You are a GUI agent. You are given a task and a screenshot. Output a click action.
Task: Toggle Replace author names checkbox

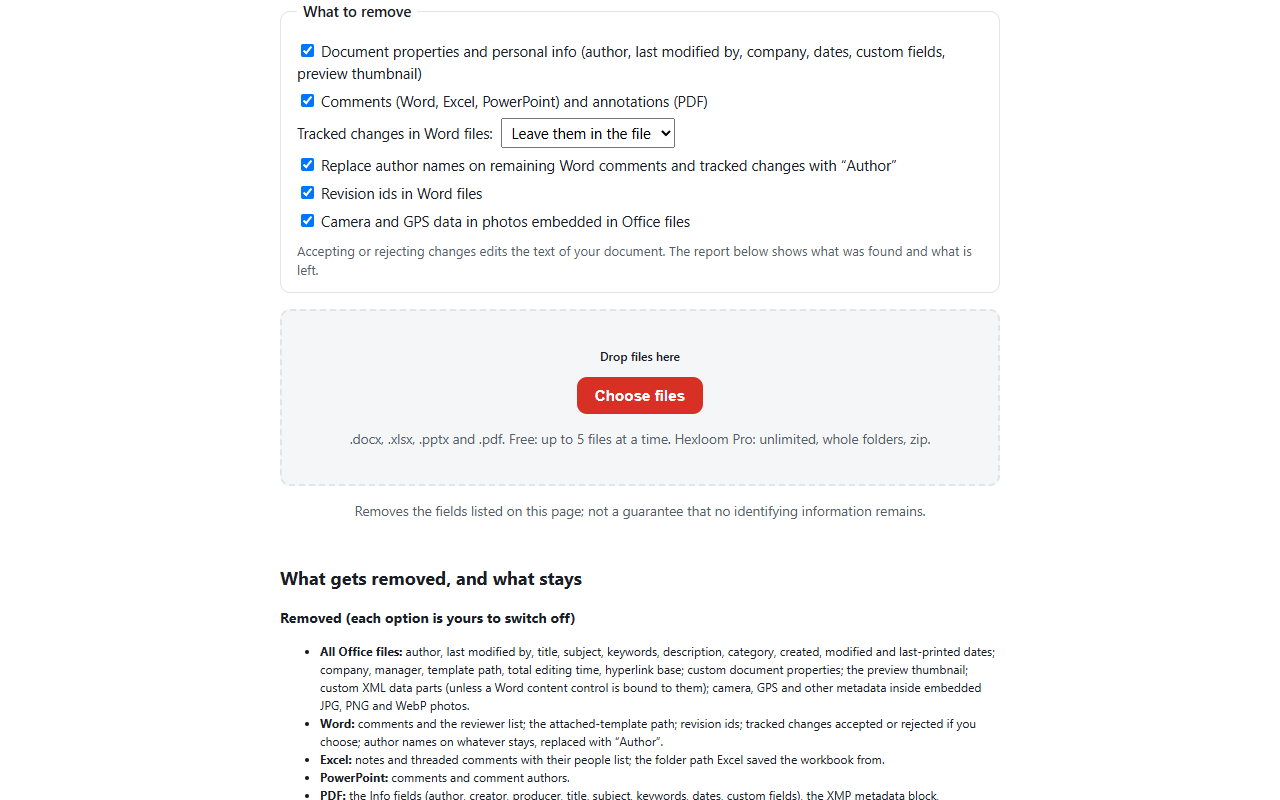pos(307,165)
